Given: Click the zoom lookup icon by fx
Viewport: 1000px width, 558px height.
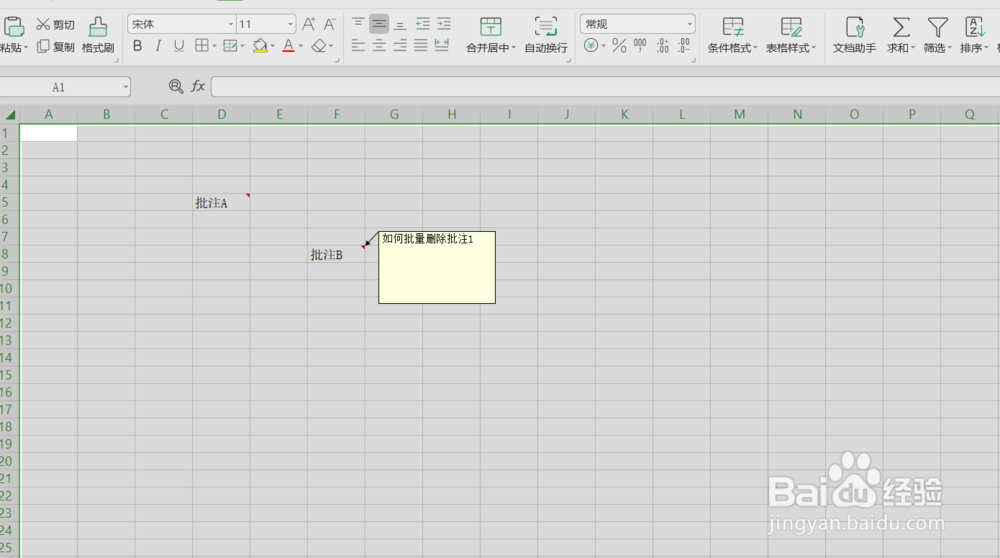Looking at the screenshot, I should (176, 86).
